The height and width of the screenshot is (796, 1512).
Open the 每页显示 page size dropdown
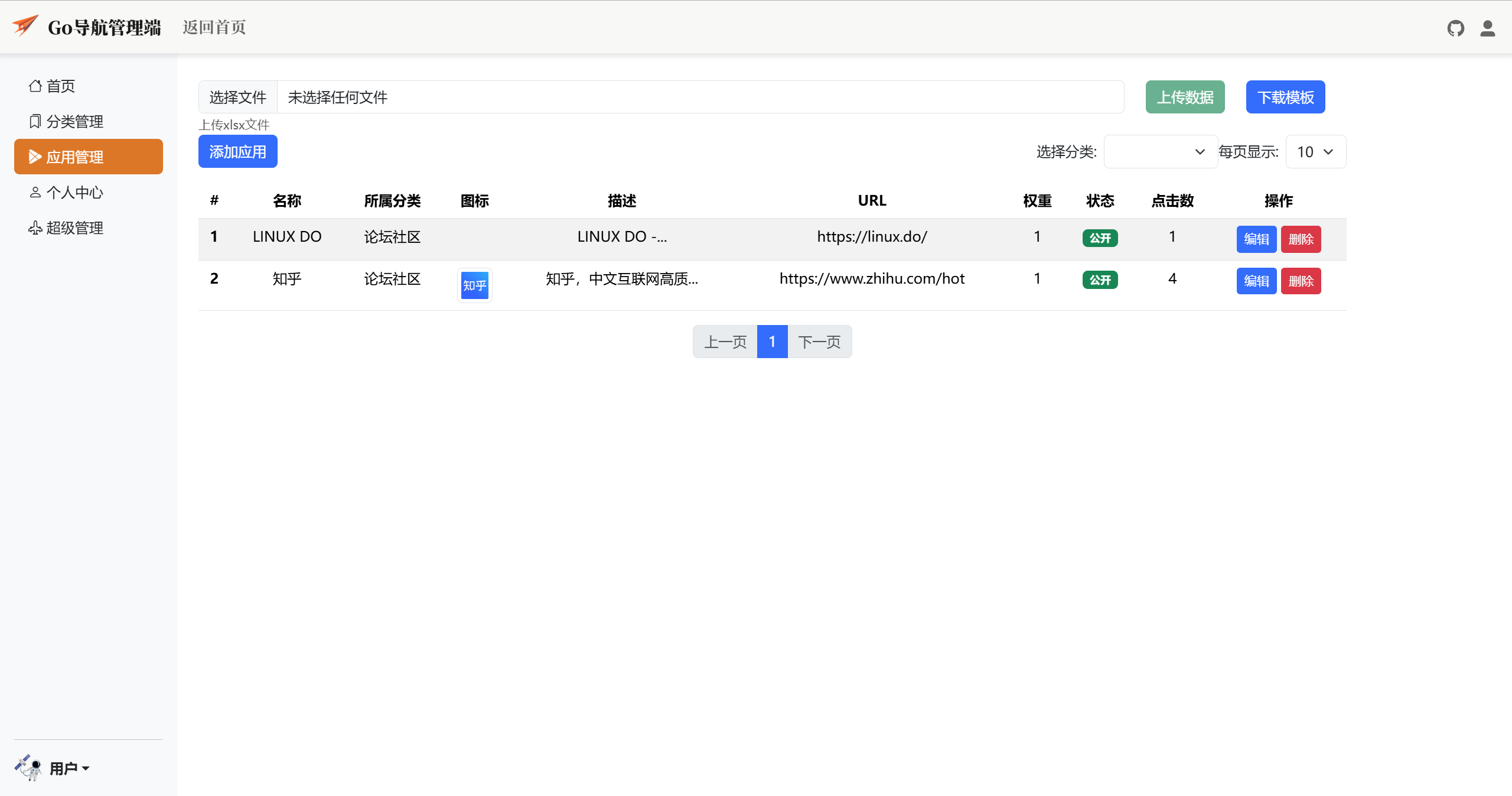tap(1315, 152)
